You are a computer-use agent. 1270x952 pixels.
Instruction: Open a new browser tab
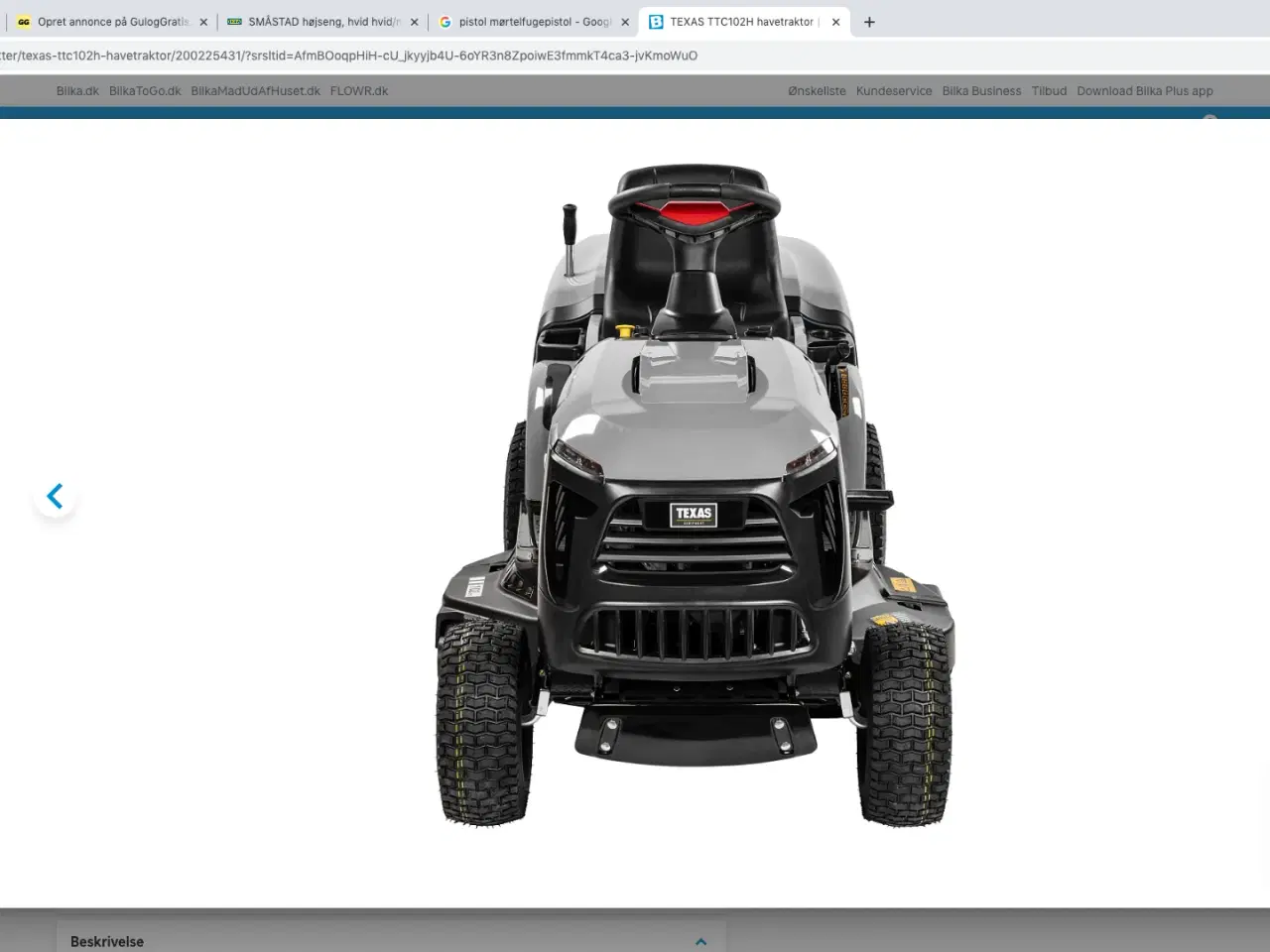point(869,22)
